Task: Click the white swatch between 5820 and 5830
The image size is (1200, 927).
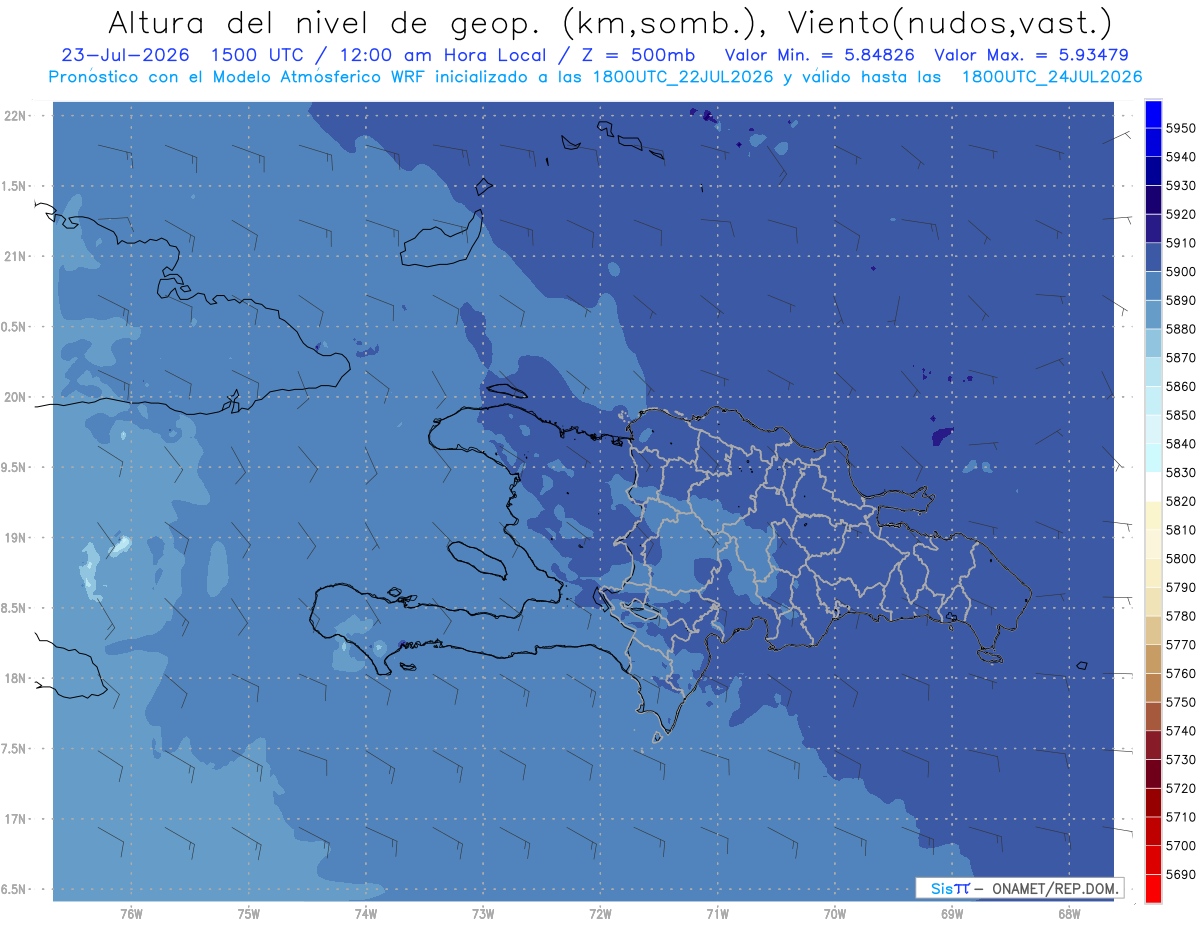Action: [1153, 487]
